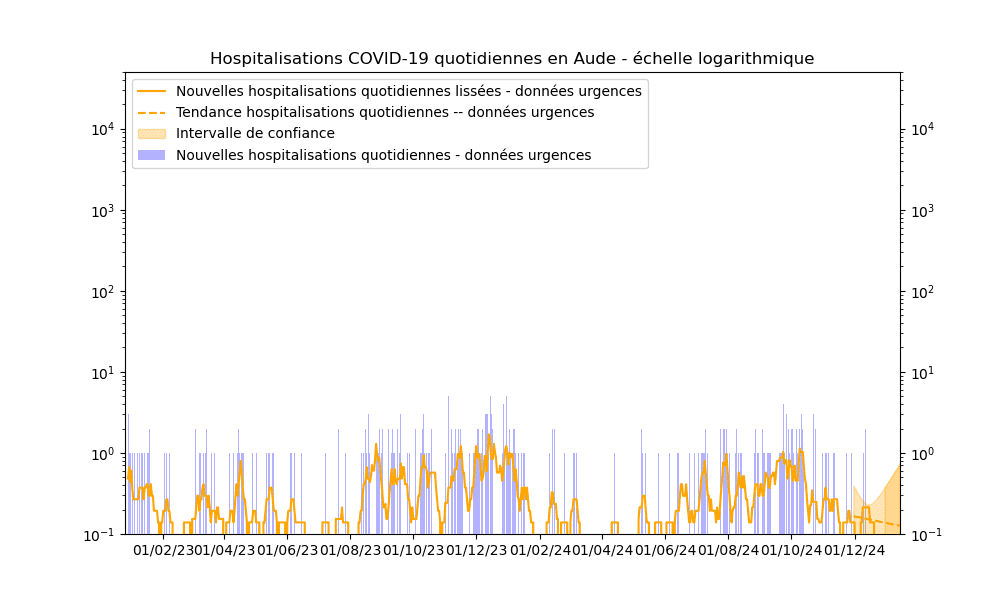Screen dimensions: 1000x600
Task: Click x-axis label 01/06/24
Action: click(x=665, y=550)
